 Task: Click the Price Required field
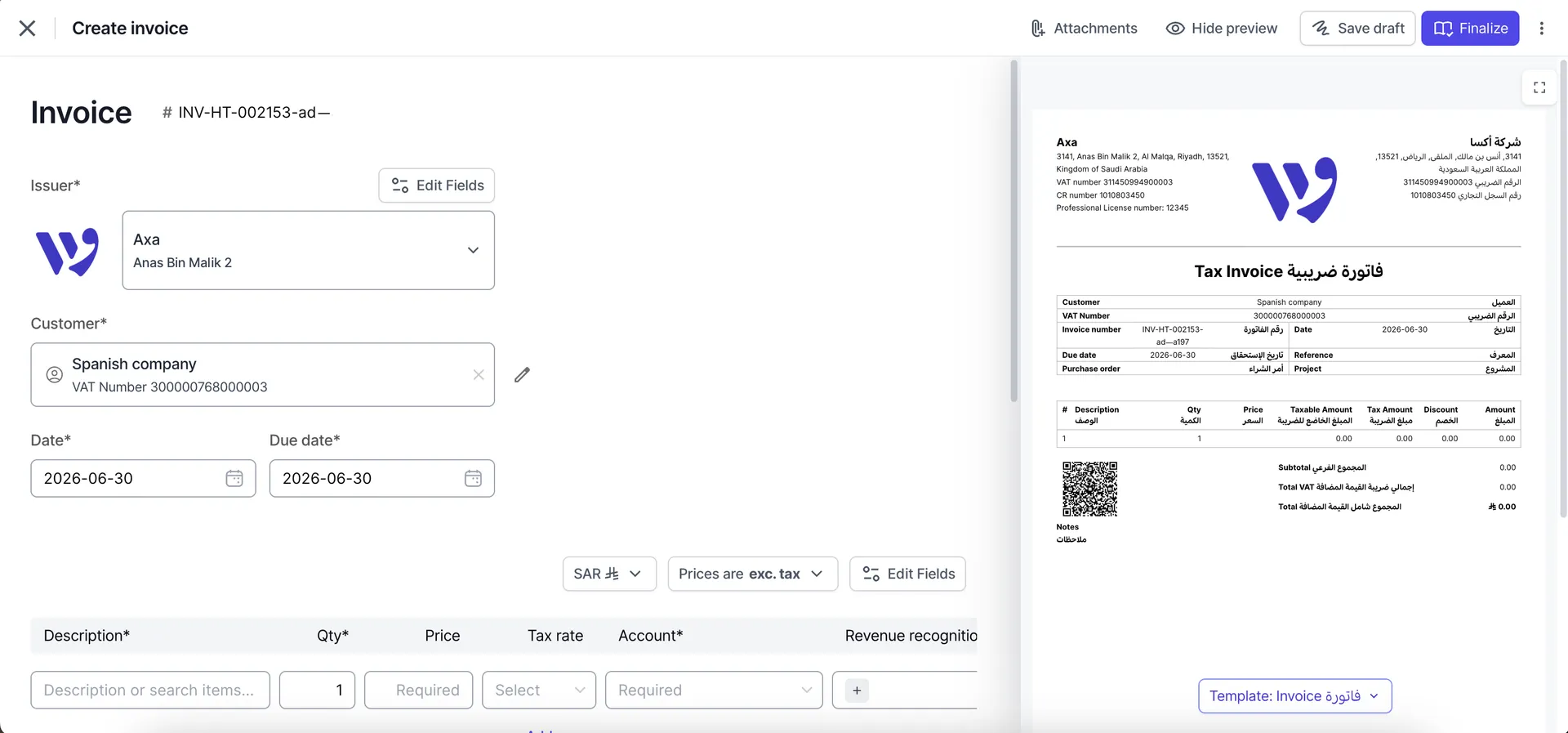(419, 691)
